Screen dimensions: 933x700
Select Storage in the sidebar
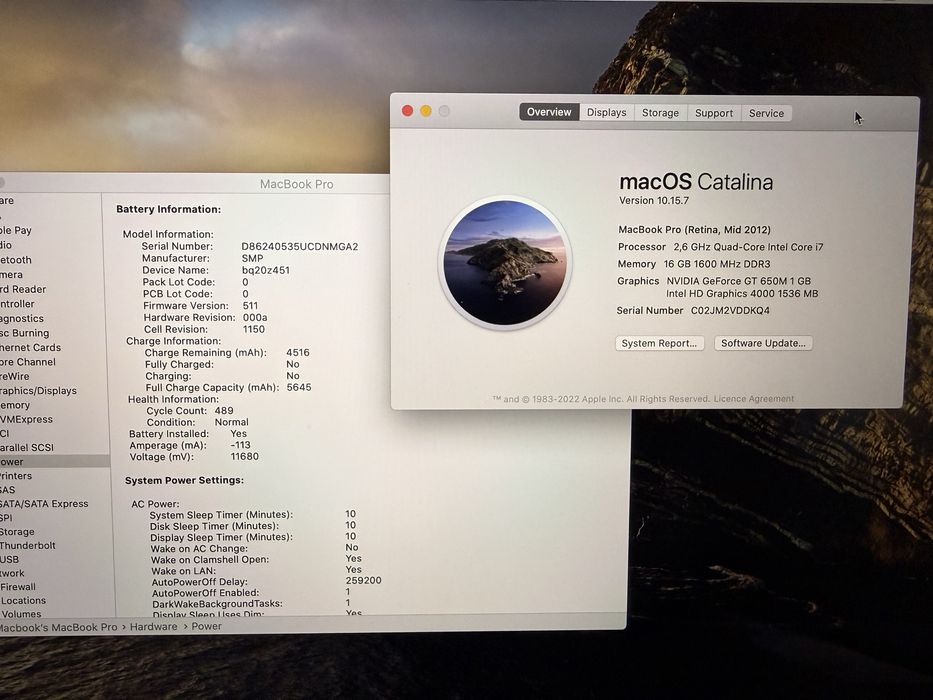(17, 532)
